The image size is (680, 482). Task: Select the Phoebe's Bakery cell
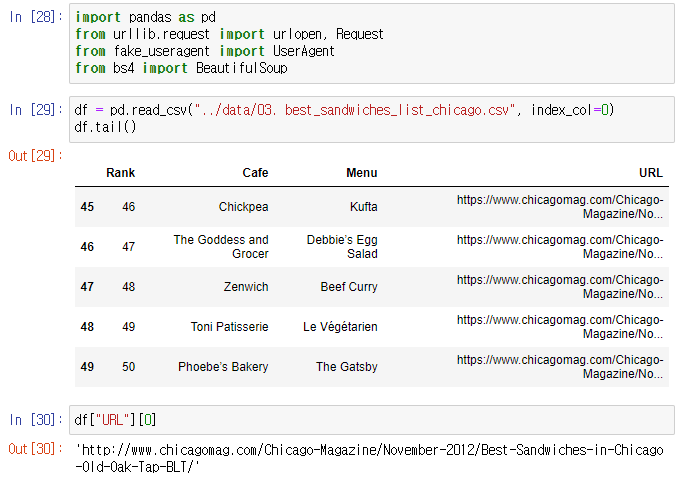[223, 367]
